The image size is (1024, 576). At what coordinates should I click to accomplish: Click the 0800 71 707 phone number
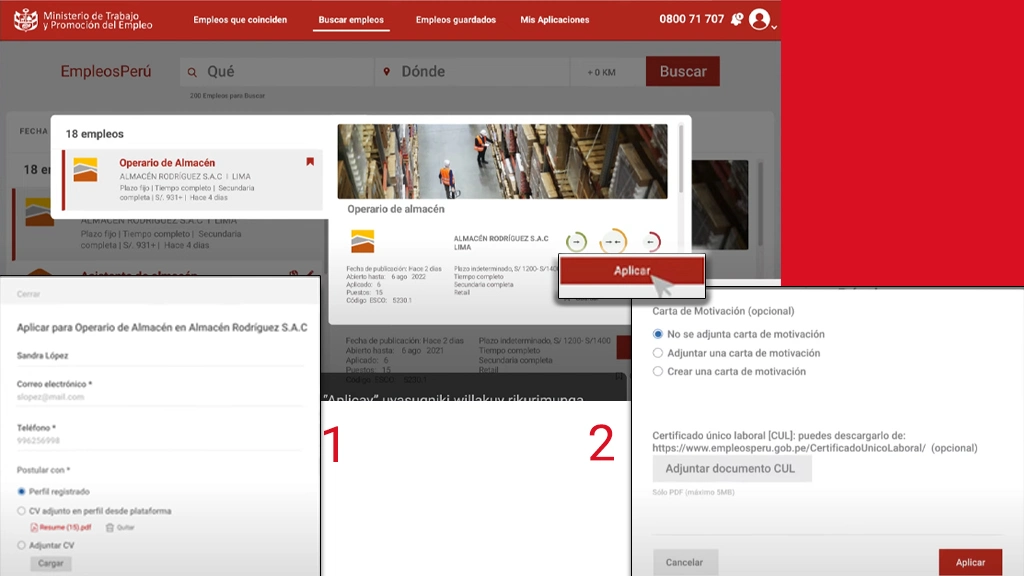point(692,19)
